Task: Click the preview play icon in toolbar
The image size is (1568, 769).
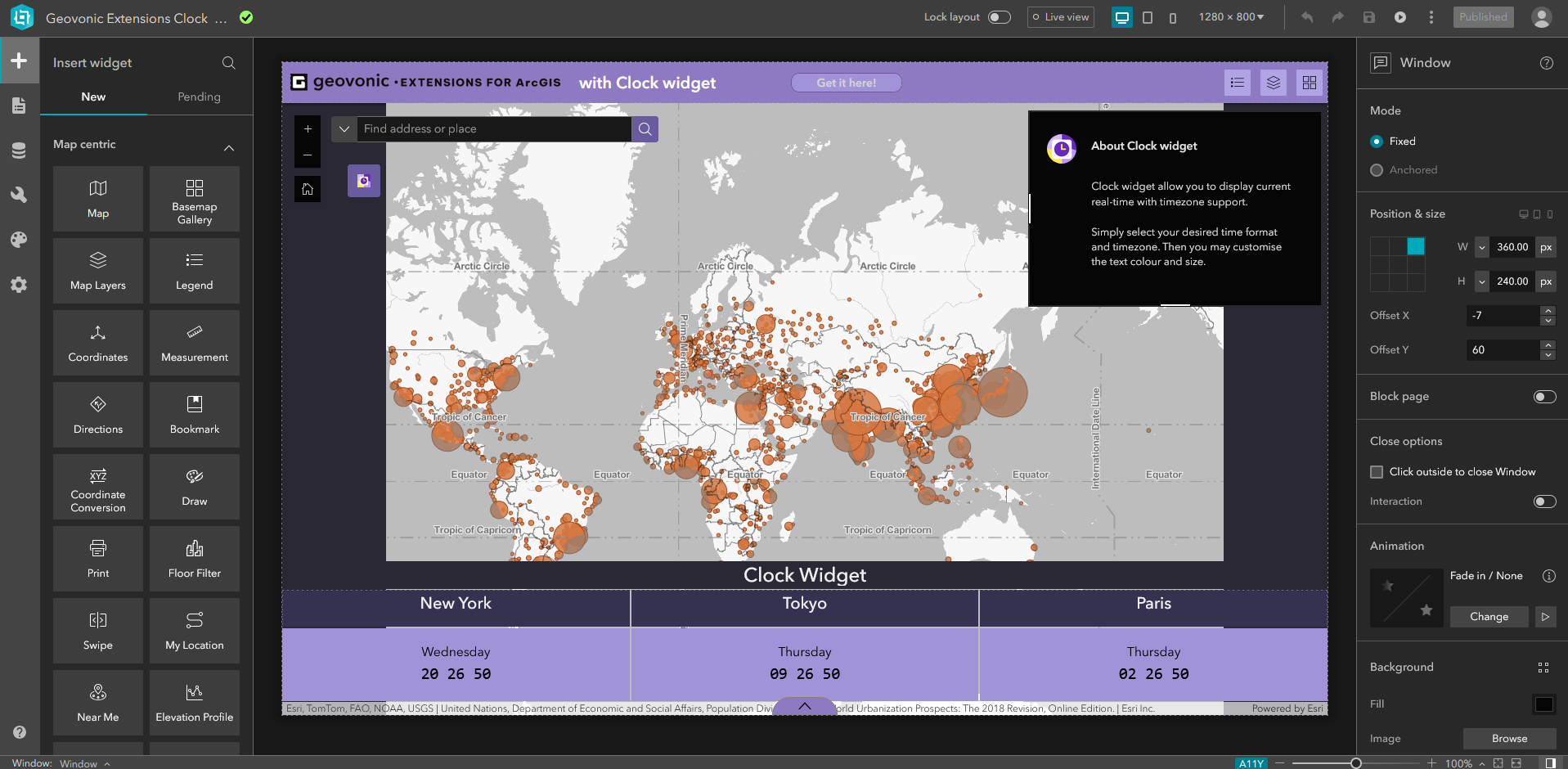Action: [1400, 17]
